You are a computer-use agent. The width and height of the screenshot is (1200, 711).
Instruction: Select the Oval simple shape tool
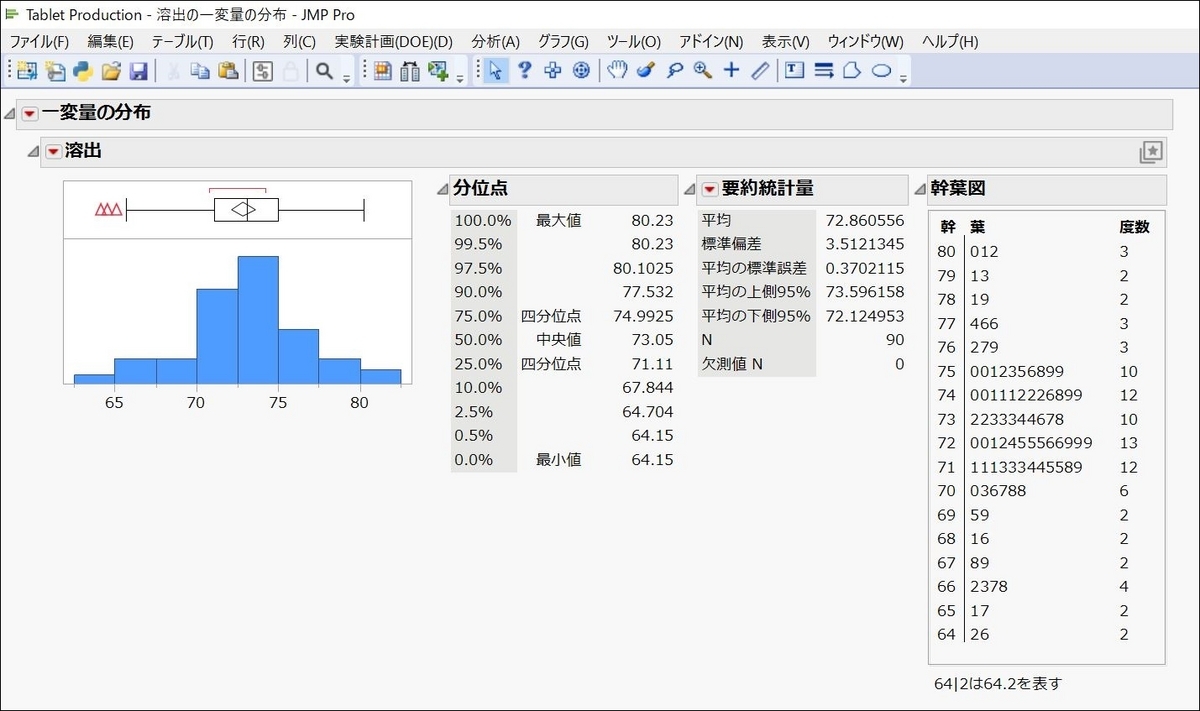click(881, 71)
